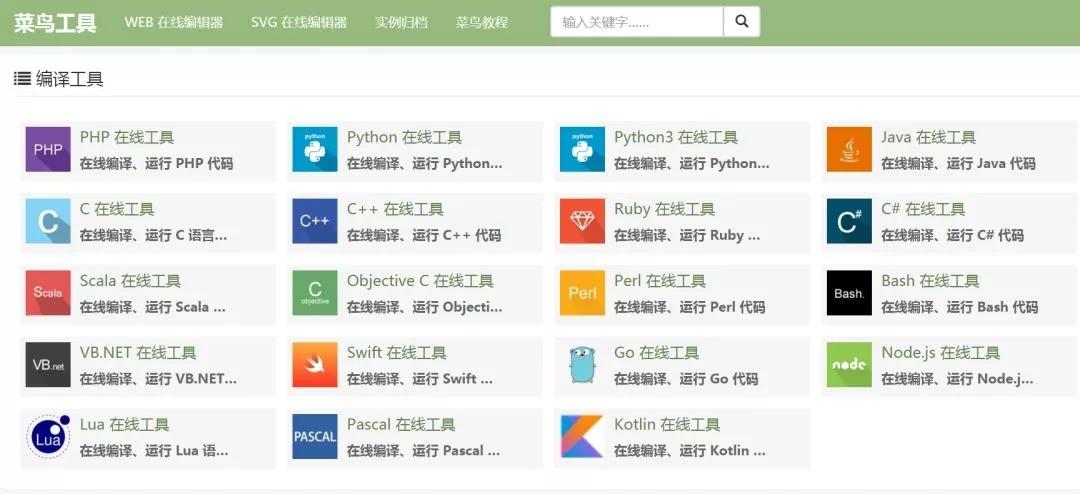Open the Scala 在线工具 link
The image size is (1080, 494).
(x=130, y=280)
